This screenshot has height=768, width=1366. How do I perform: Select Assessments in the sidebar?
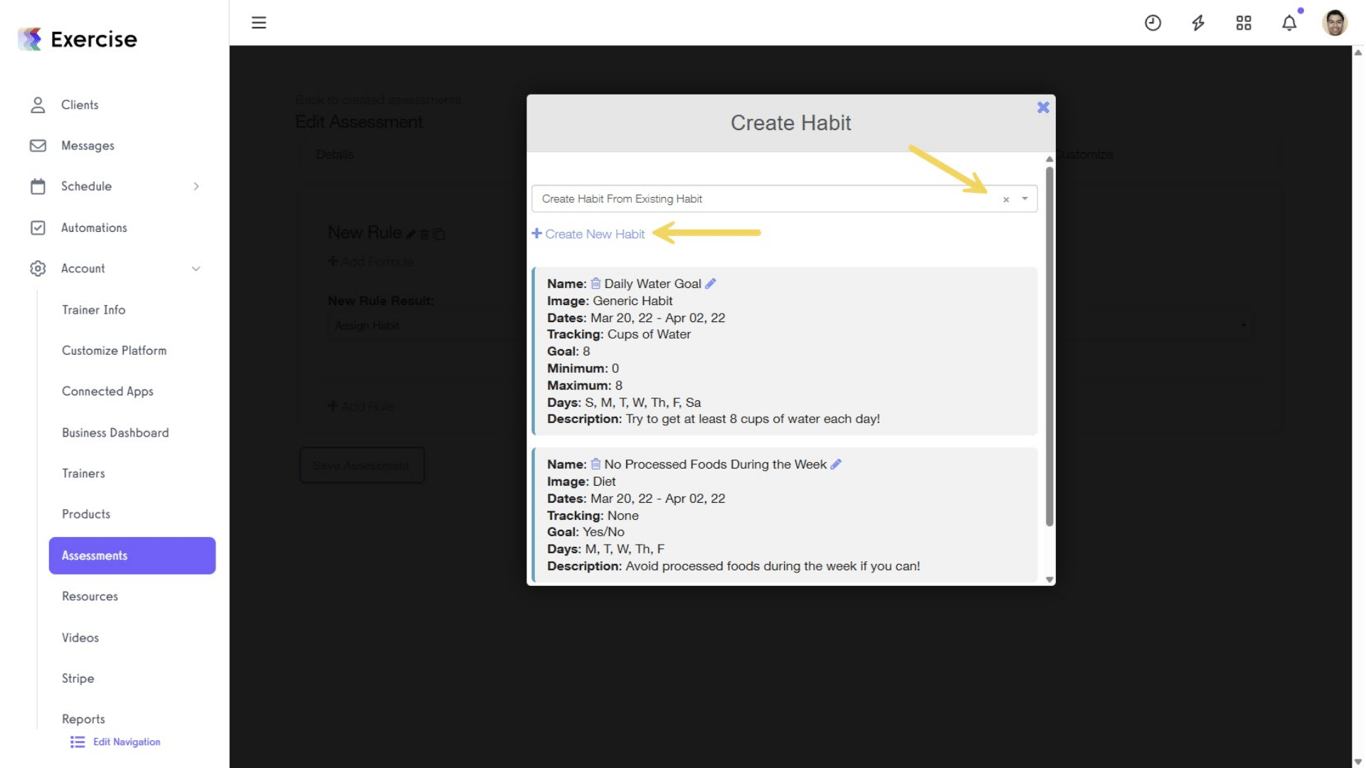pyautogui.click(x=95, y=555)
